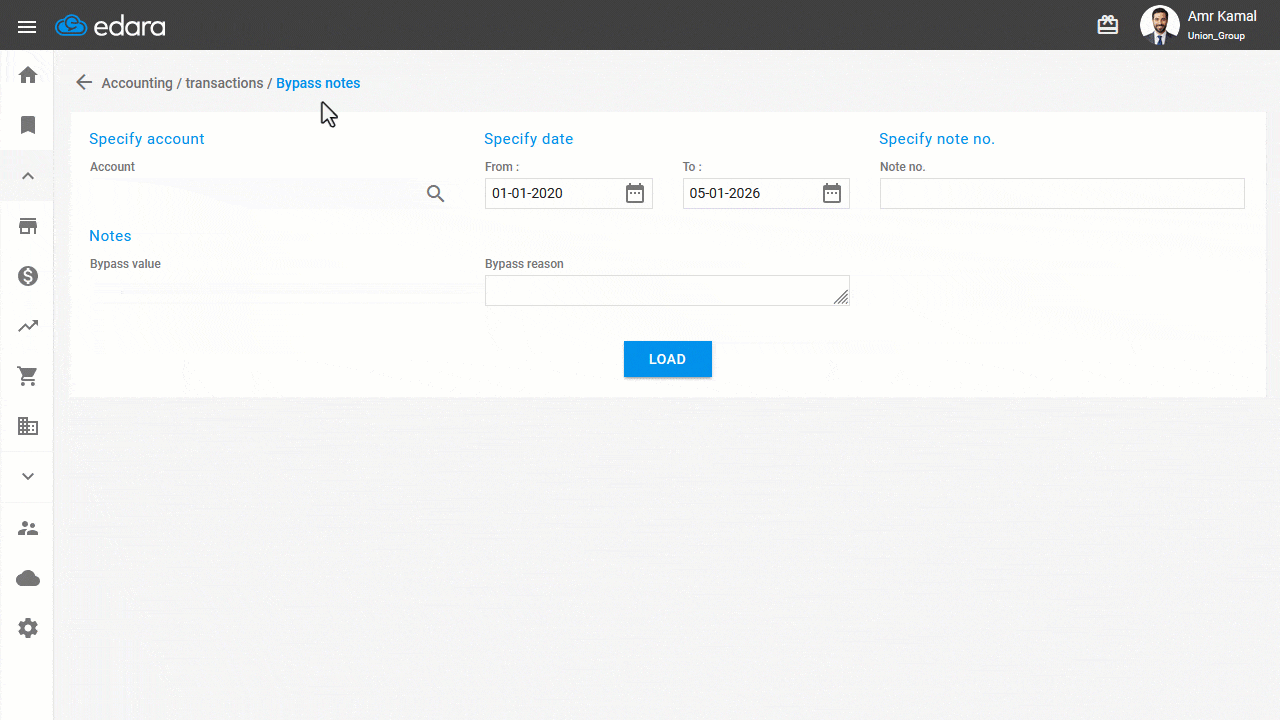Screen dimensions: 1280x720
Task: Open the hamburger navigation menu
Action: 27,27
